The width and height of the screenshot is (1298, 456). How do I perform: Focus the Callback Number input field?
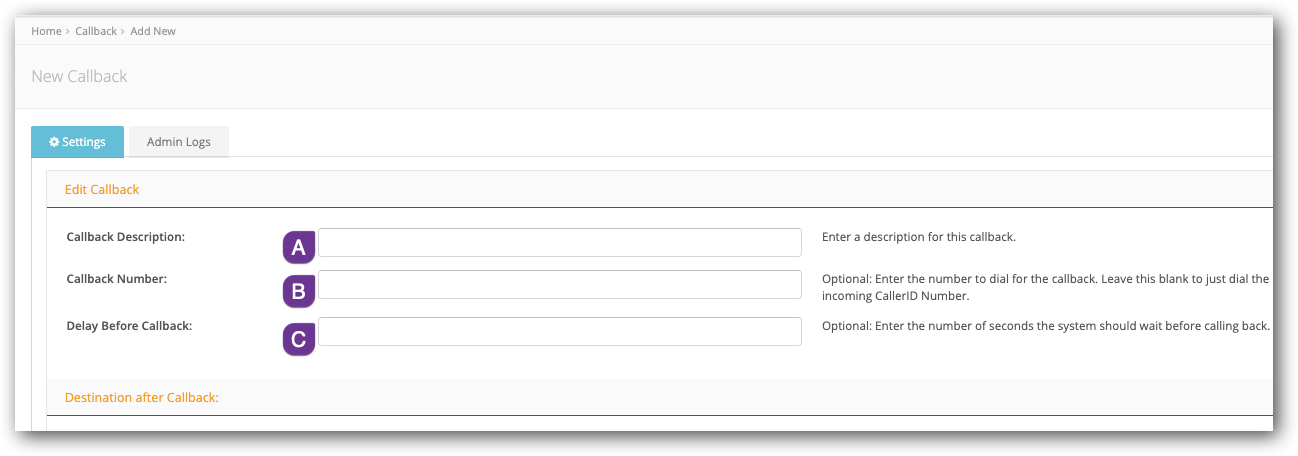pos(560,284)
